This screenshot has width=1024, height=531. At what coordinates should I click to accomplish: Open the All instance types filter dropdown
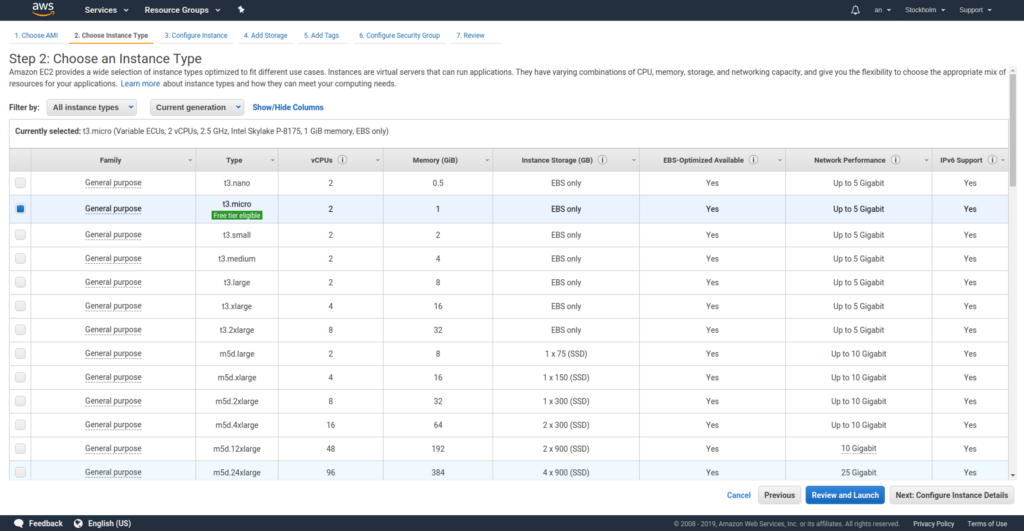pyautogui.click(x=91, y=107)
